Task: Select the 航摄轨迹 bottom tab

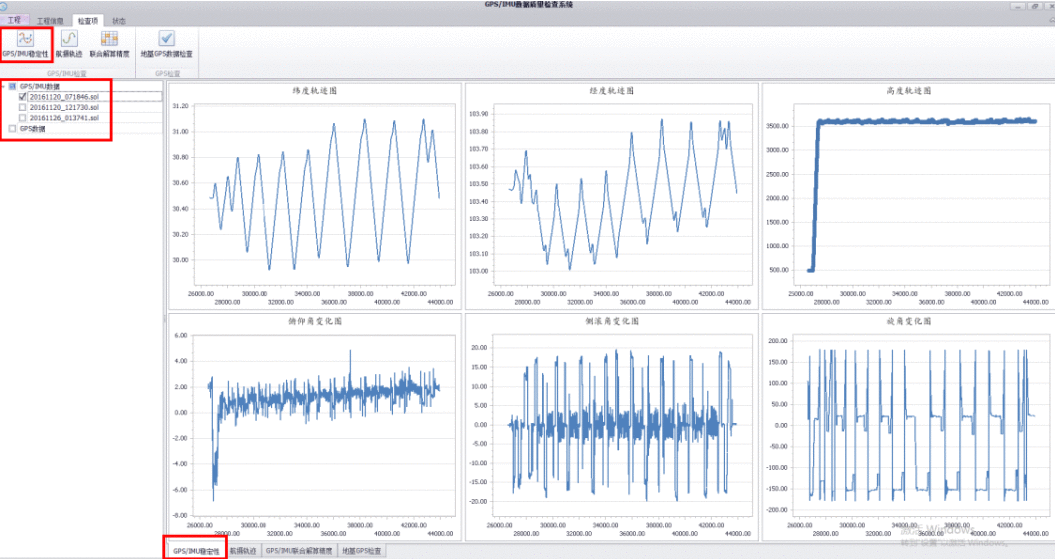Action: pyautogui.click(x=243, y=551)
